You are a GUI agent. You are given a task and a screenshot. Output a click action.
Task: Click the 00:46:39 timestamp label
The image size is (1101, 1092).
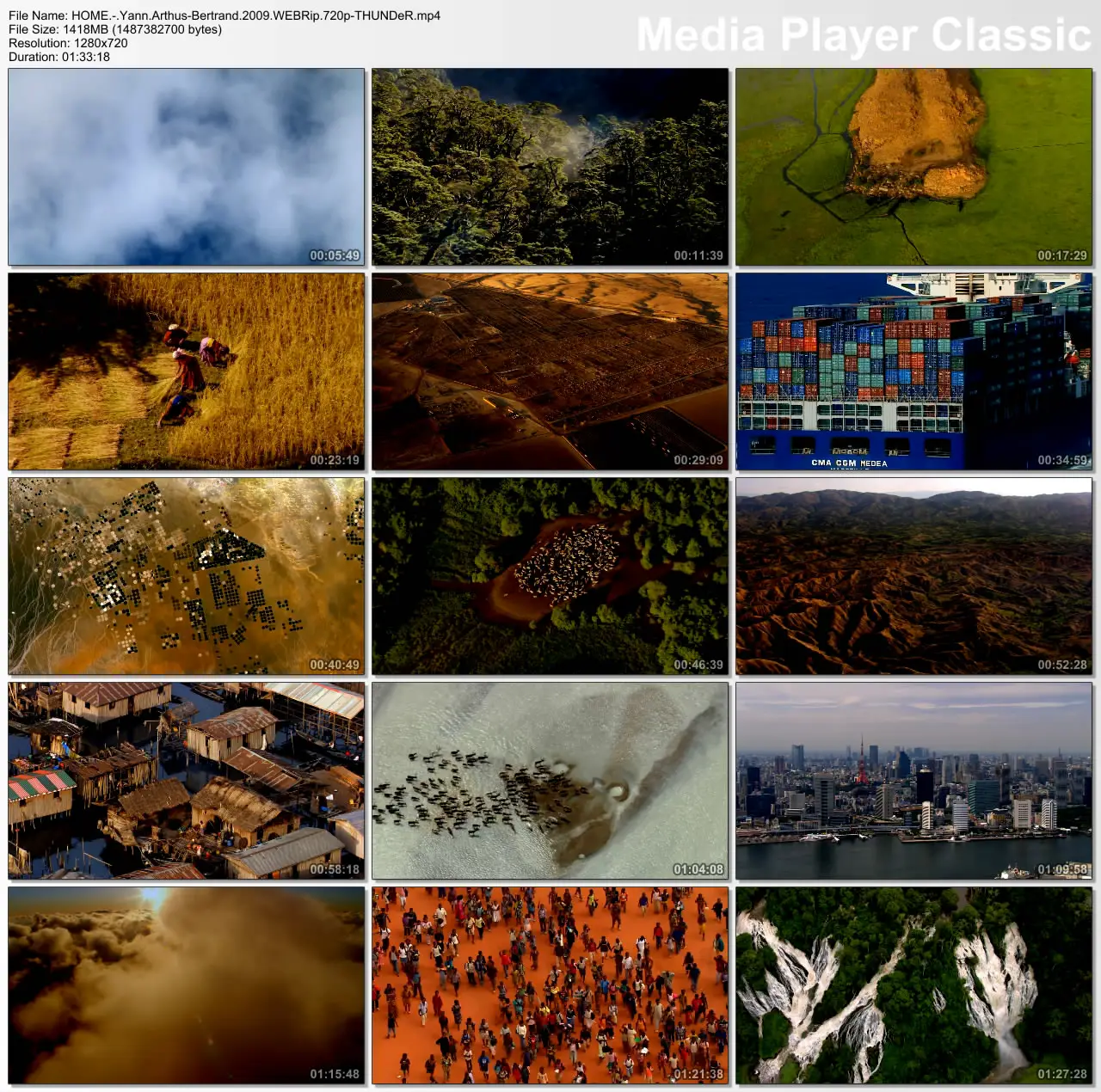coord(698,665)
